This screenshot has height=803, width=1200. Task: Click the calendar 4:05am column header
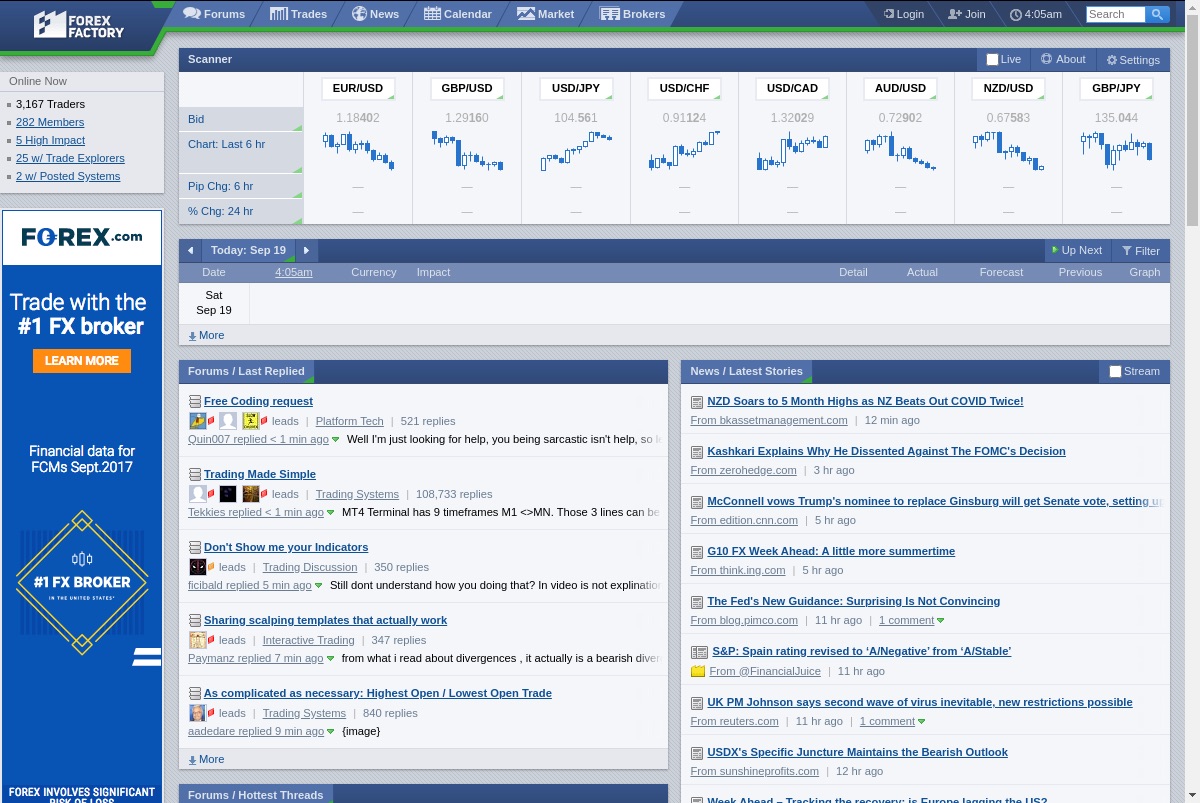pos(294,272)
